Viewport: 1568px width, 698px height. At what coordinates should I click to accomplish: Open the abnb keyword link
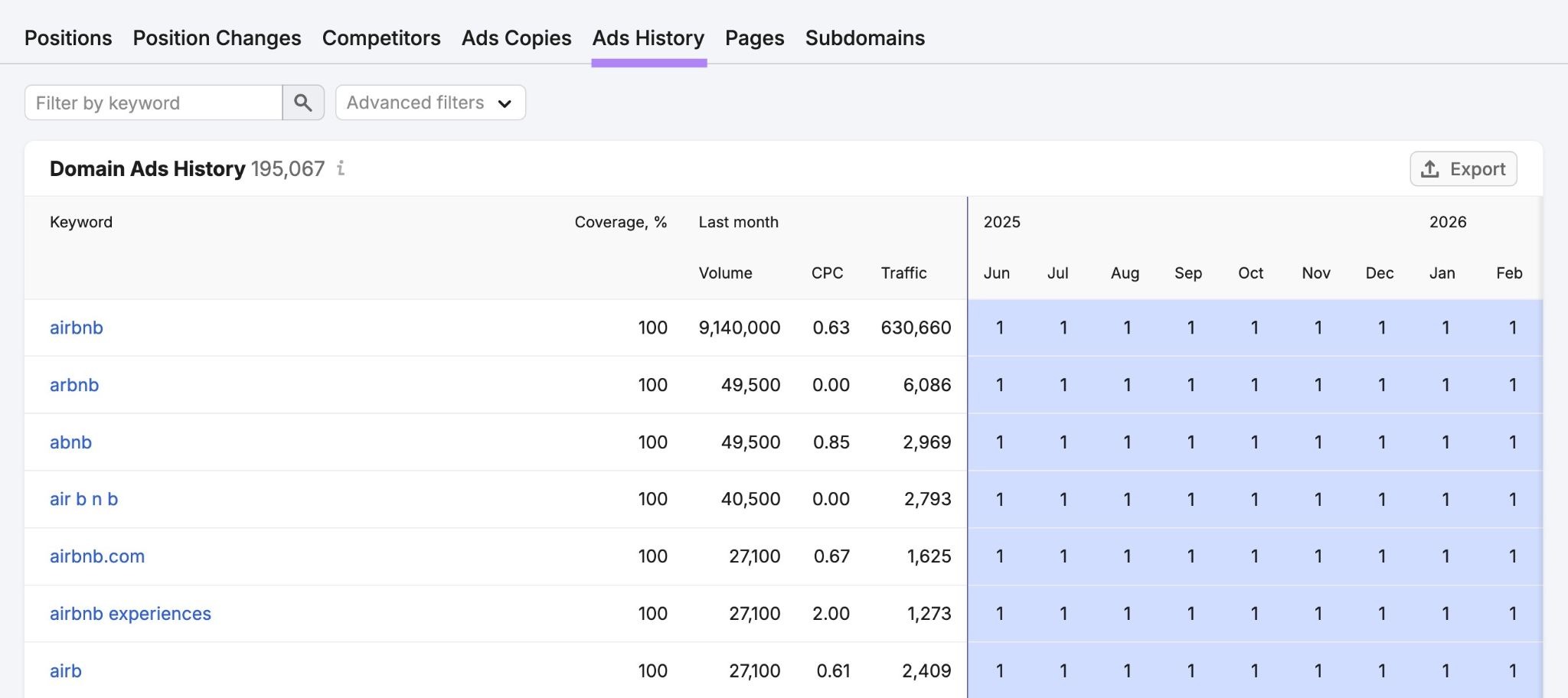coord(70,442)
